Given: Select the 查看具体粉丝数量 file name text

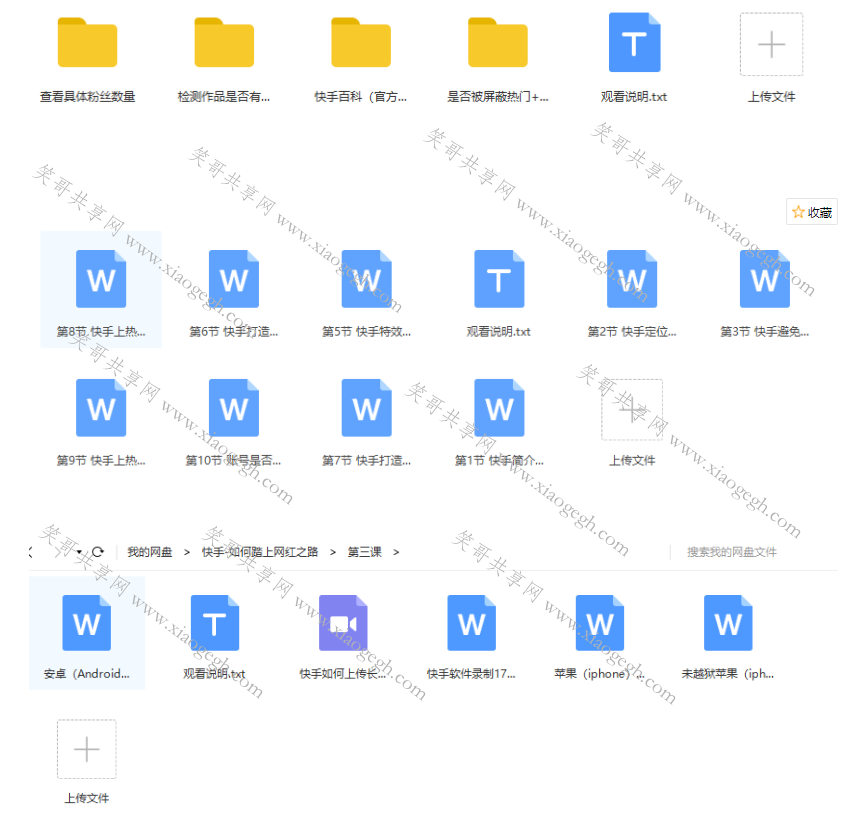Looking at the screenshot, I should click(87, 97).
